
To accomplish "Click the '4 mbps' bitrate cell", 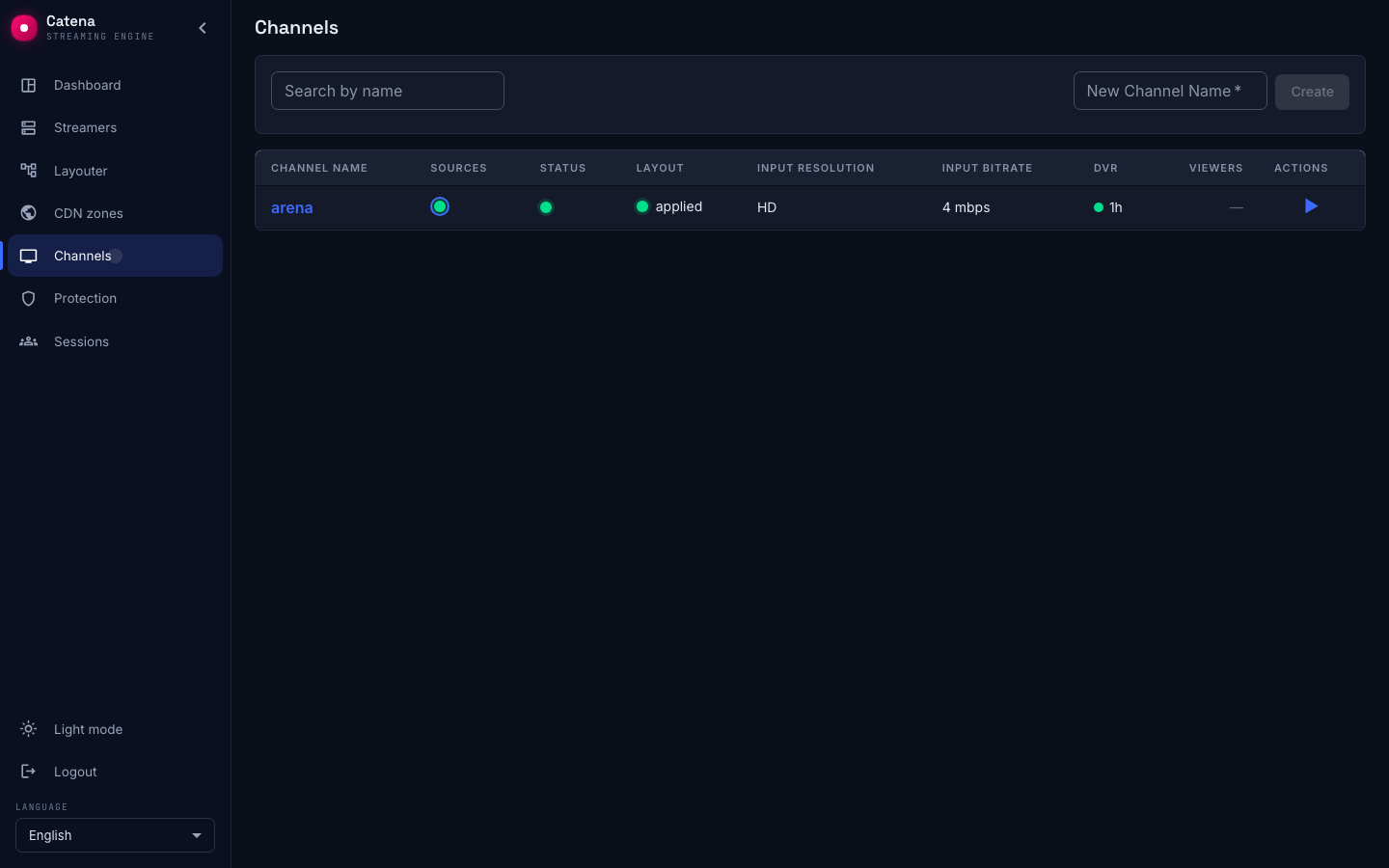I will (x=967, y=207).
